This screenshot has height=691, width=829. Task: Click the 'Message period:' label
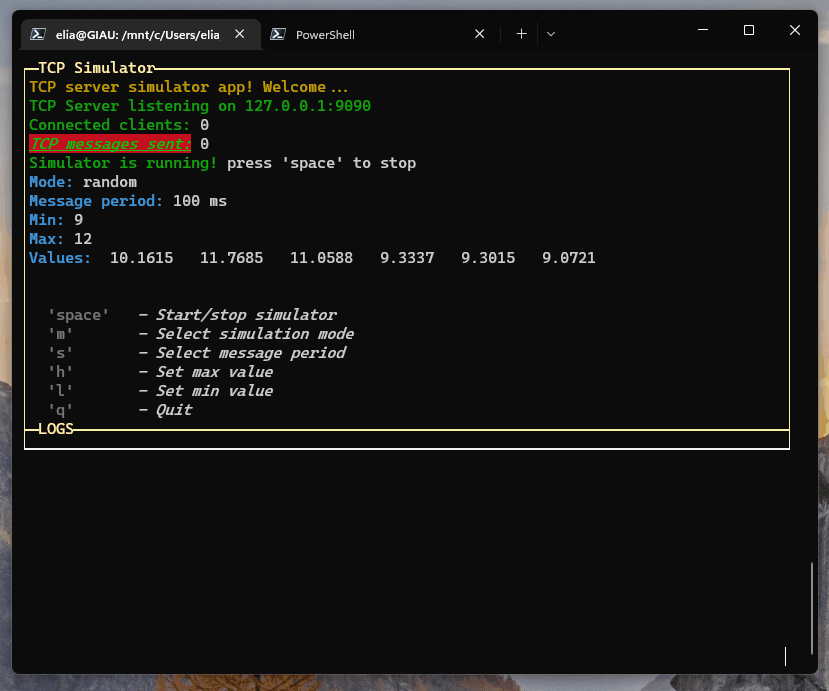pyautogui.click(x=96, y=201)
